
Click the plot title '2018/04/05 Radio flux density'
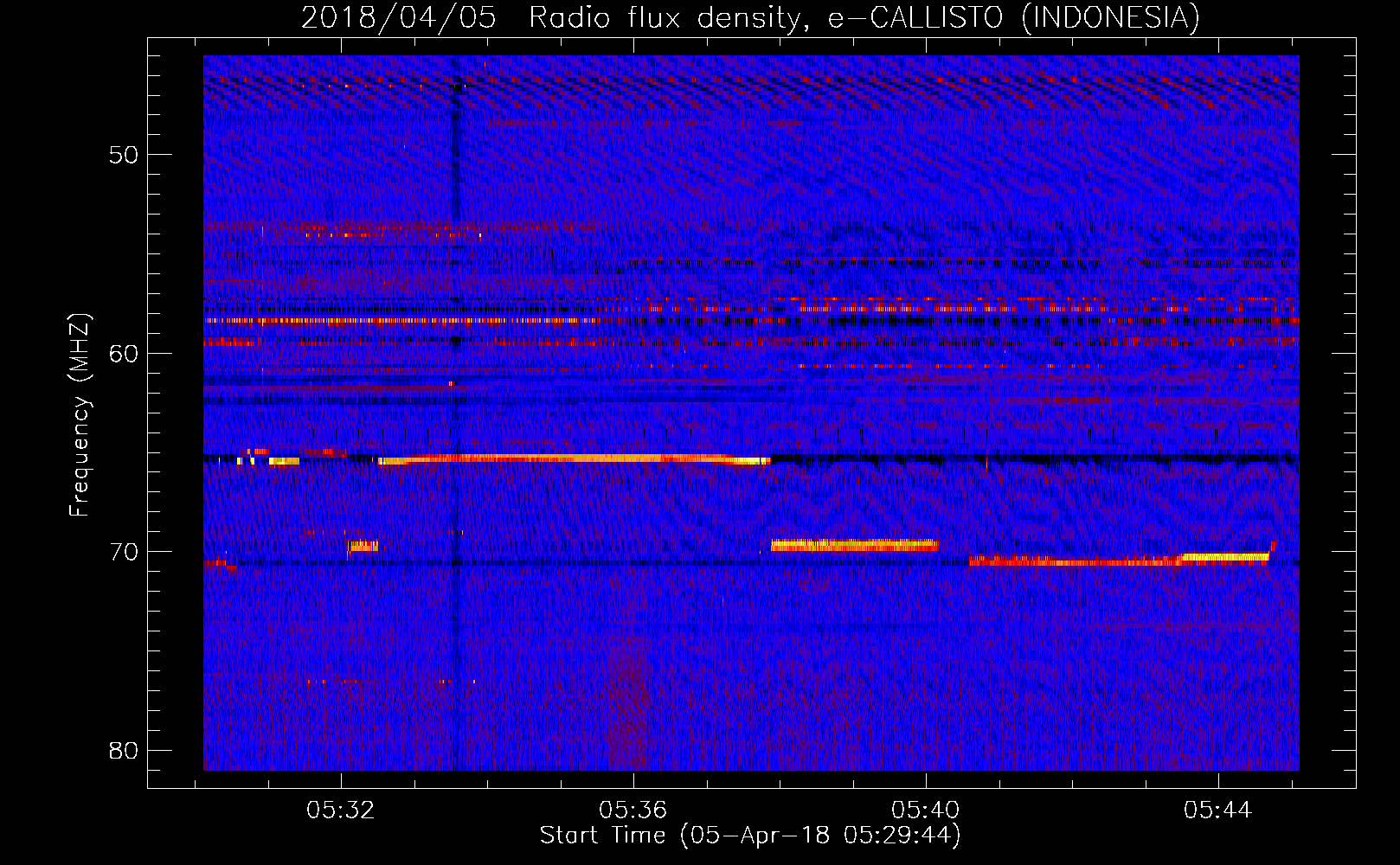click(x=750, y=17)
